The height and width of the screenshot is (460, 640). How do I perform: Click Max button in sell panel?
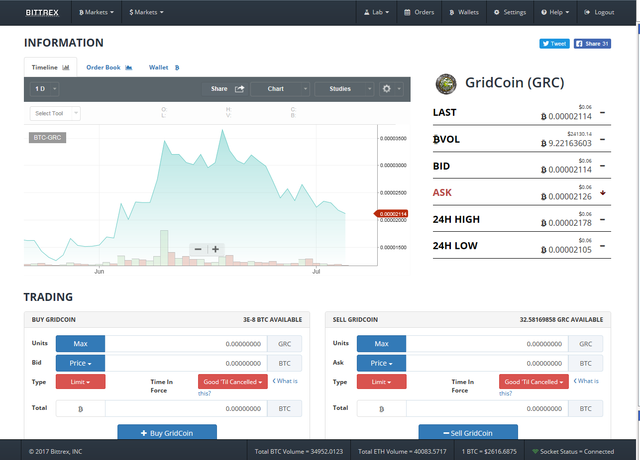pyautogui.click(x=381, y=344)
